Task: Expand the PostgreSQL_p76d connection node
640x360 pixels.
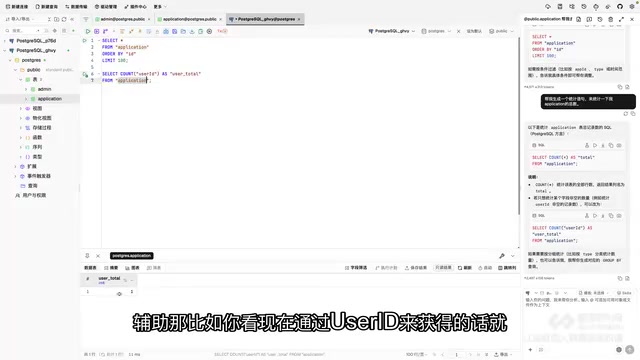Action: 5,41
